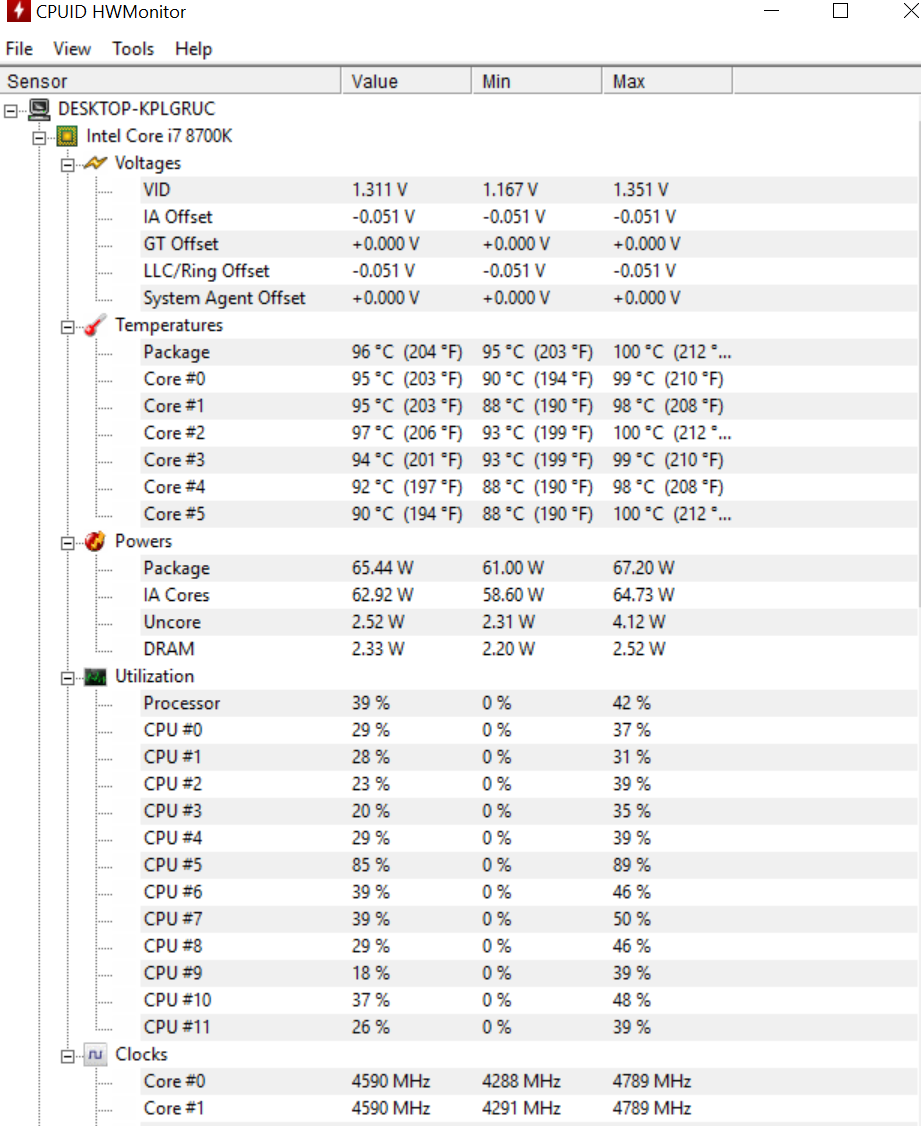Open the Tools menu
921x1126 pixels.
pos(133,49)
